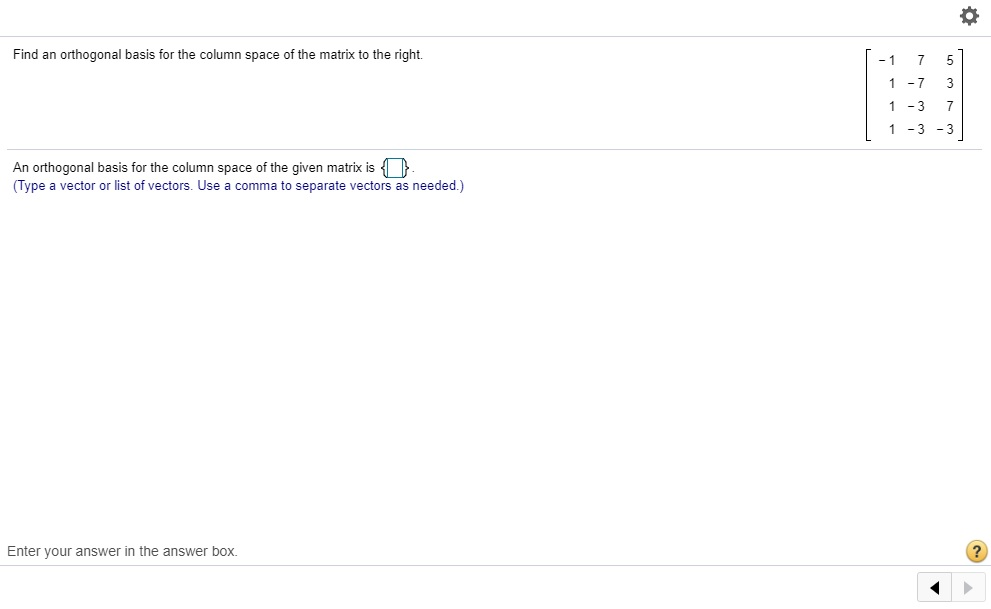Screen dimensions: 991x609
Task: Advance using the next-step arrow button
Action: point(966,588)
